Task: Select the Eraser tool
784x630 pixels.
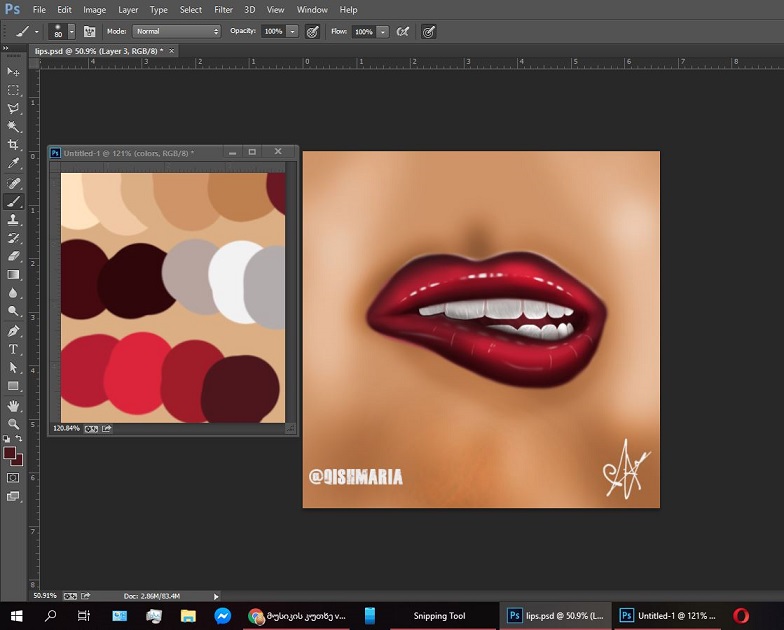Action: click(14, 256)
